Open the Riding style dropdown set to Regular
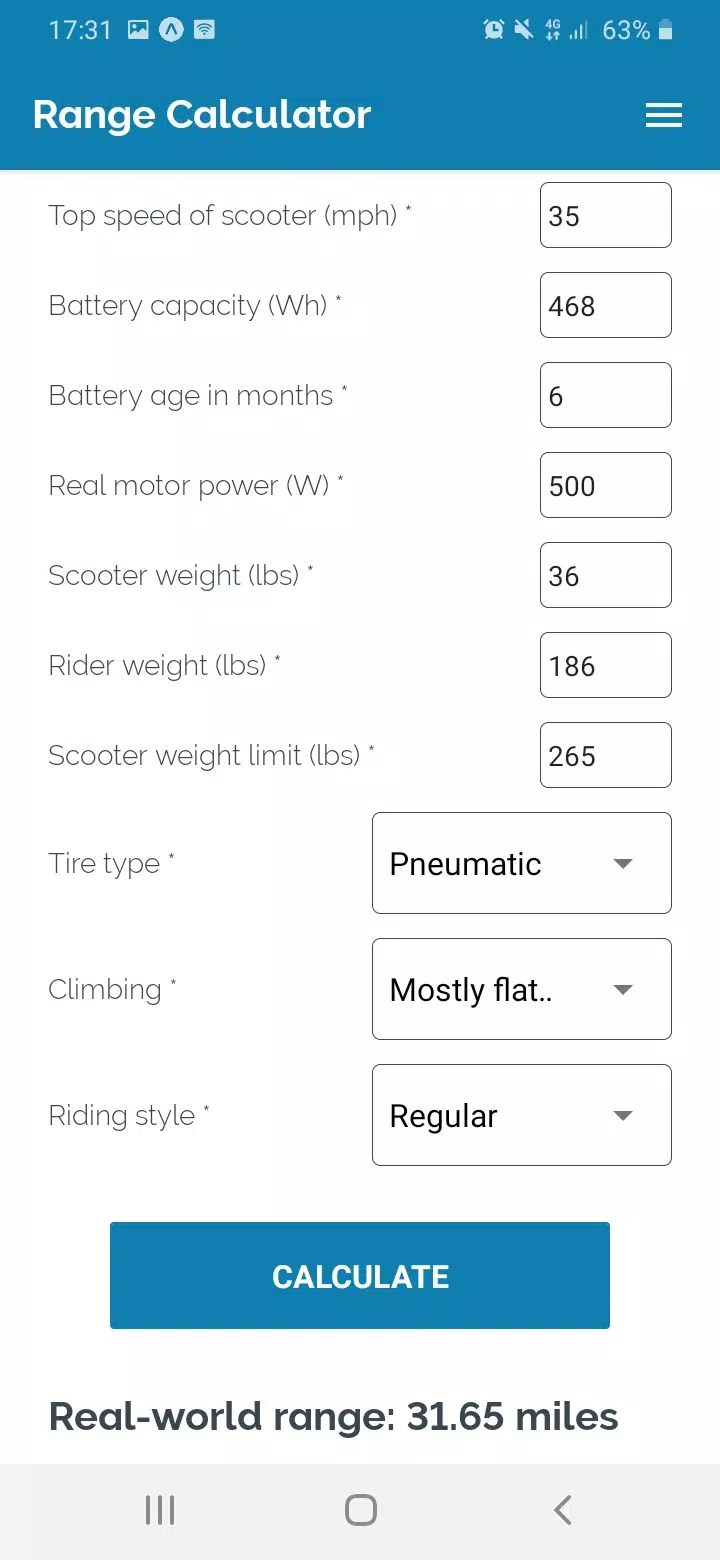The height and width of the screenshot is (1560, 720). point(521,1115)
